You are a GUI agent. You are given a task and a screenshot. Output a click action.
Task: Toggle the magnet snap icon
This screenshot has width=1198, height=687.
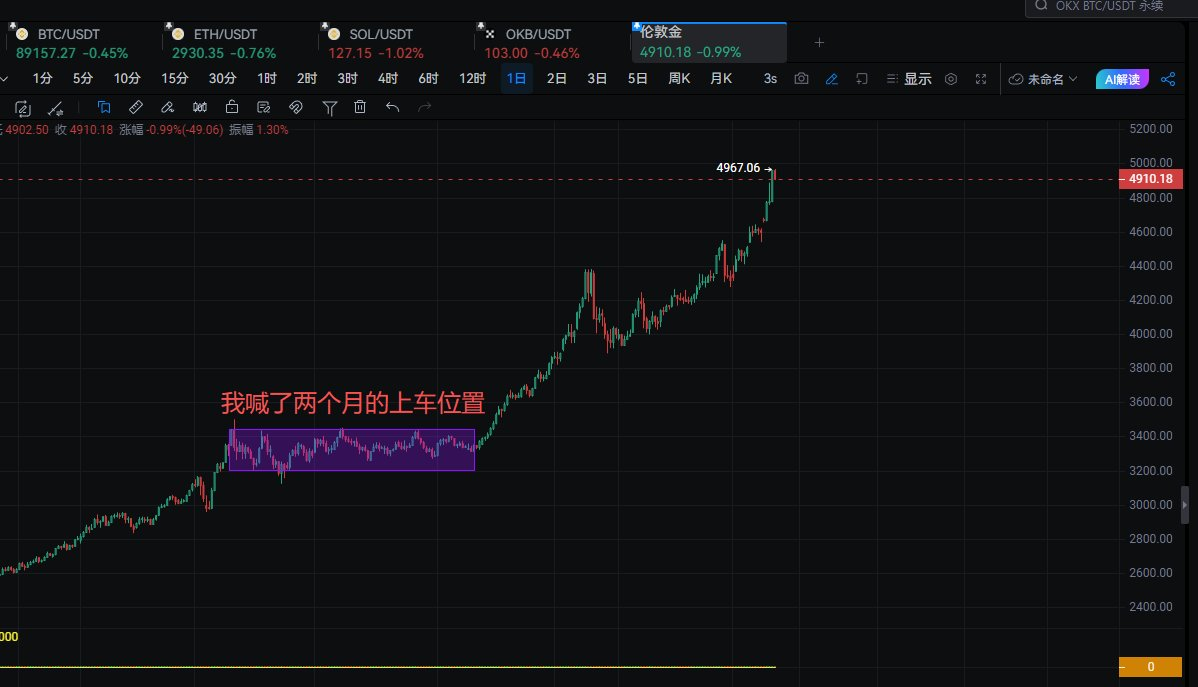click(296, 107)
